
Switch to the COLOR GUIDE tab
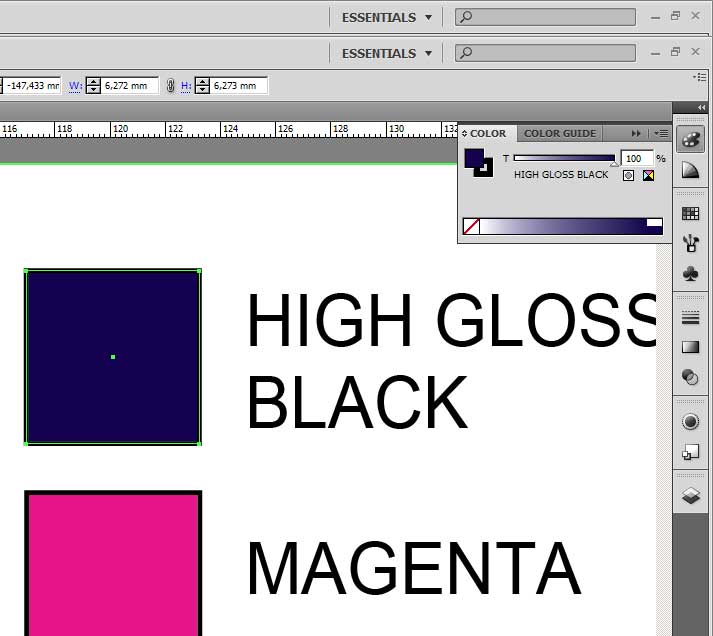pyautogui.click(x=560, y=133)
